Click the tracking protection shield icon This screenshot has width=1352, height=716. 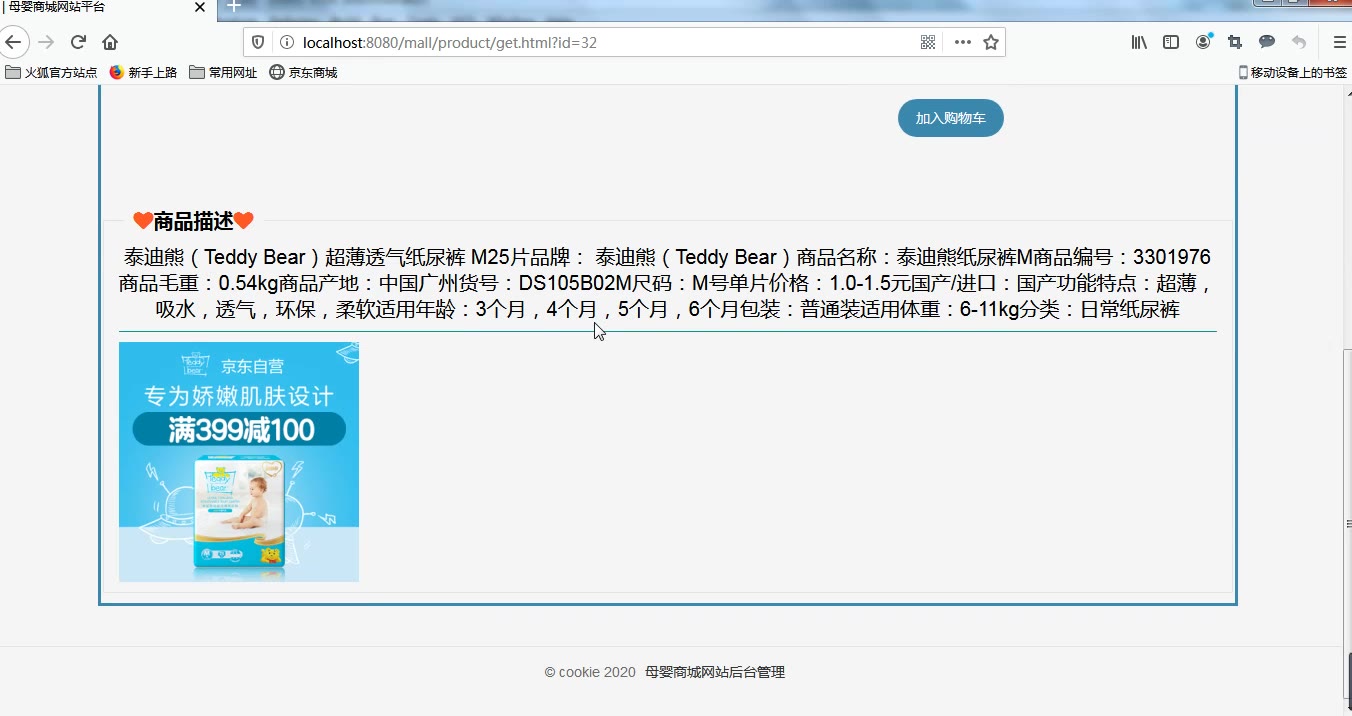(258, 42)
